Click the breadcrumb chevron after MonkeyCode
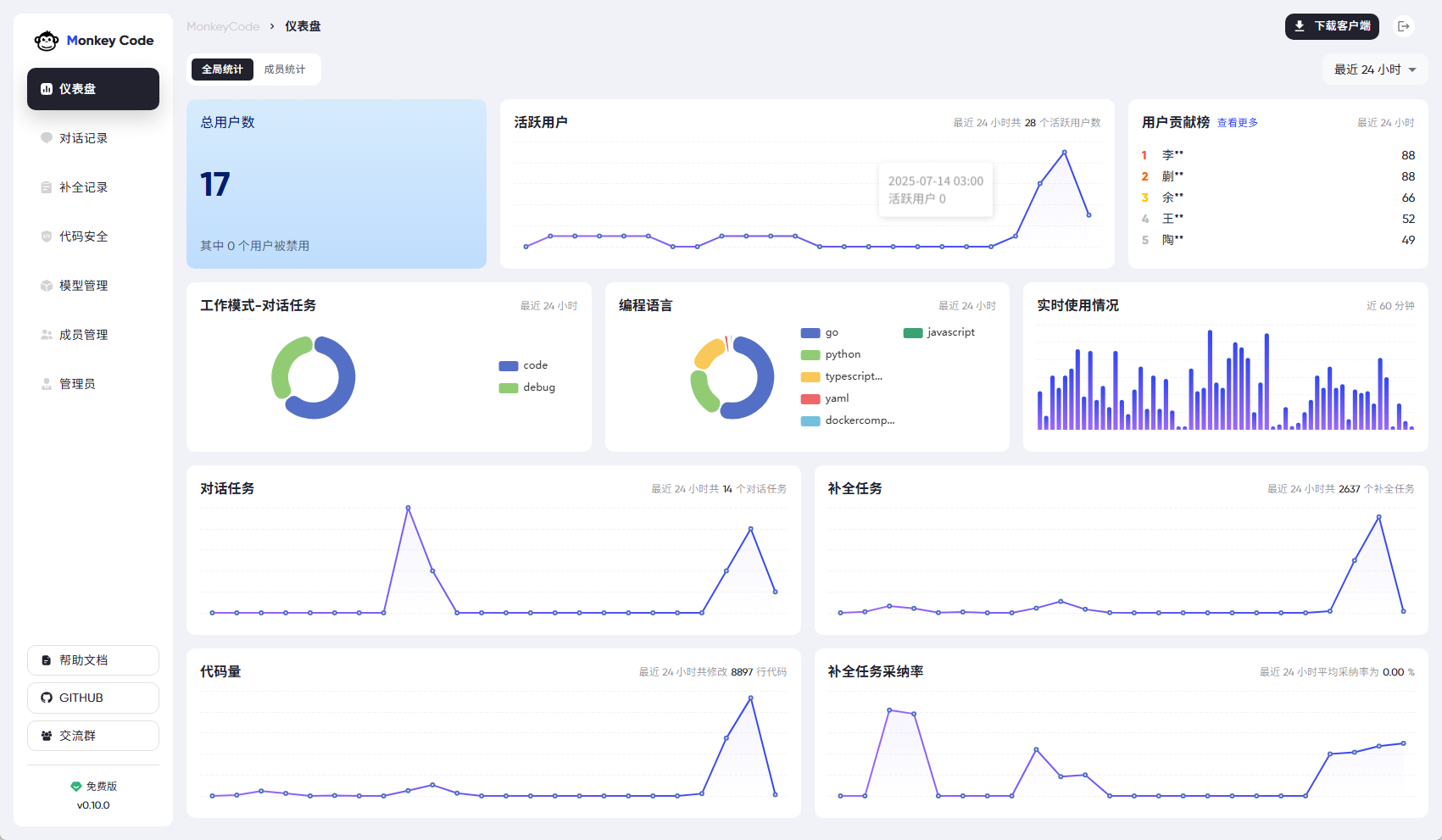 [x=272, y=26]
